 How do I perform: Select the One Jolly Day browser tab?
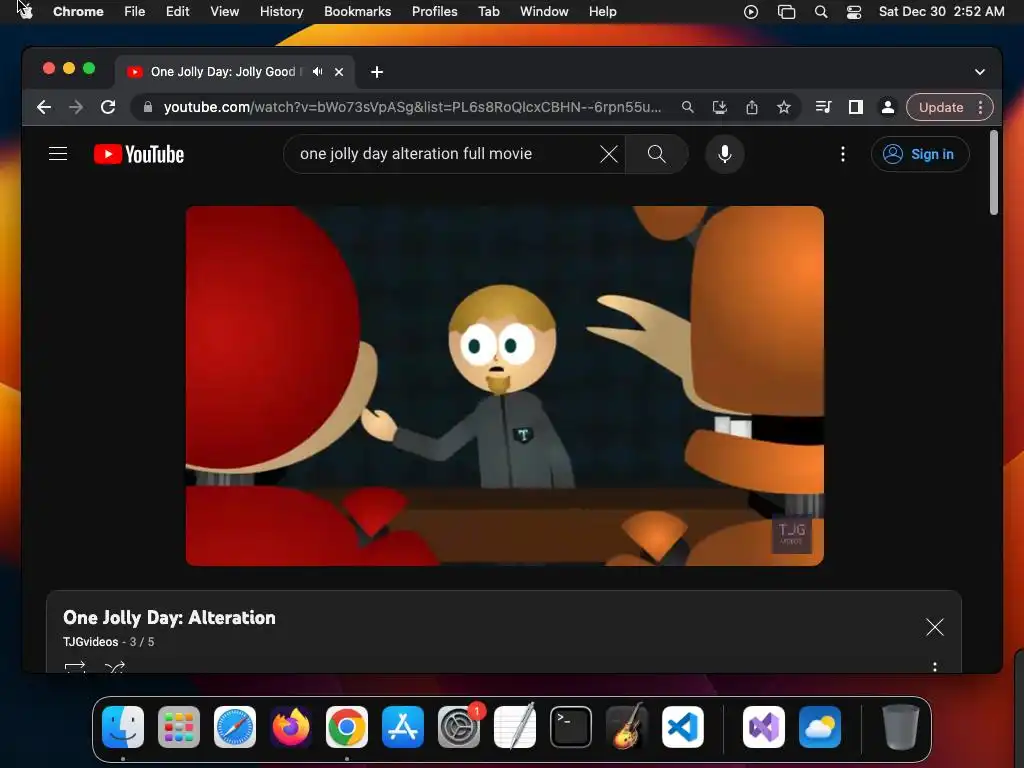pos(235,72)
